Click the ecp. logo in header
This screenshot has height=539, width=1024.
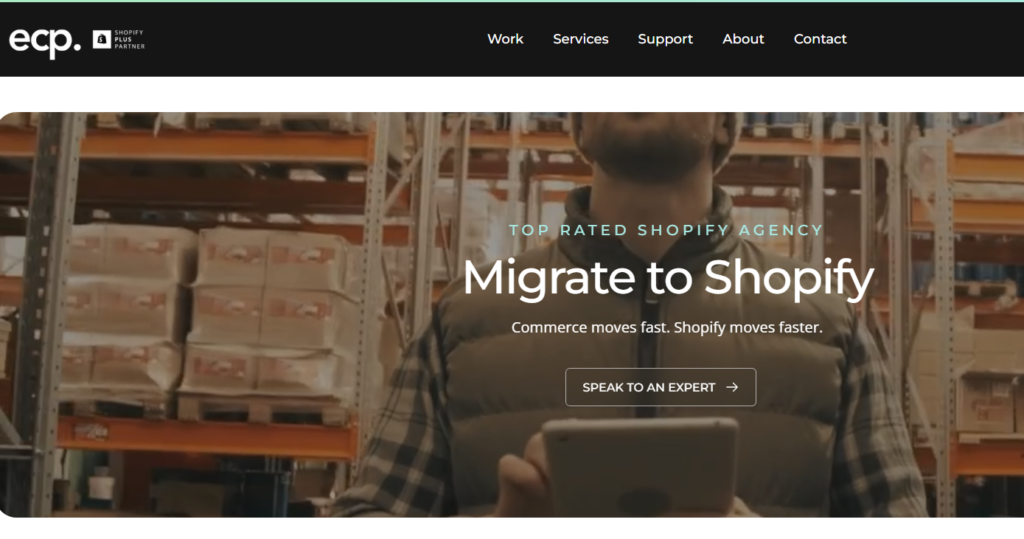tap(44, 42)
